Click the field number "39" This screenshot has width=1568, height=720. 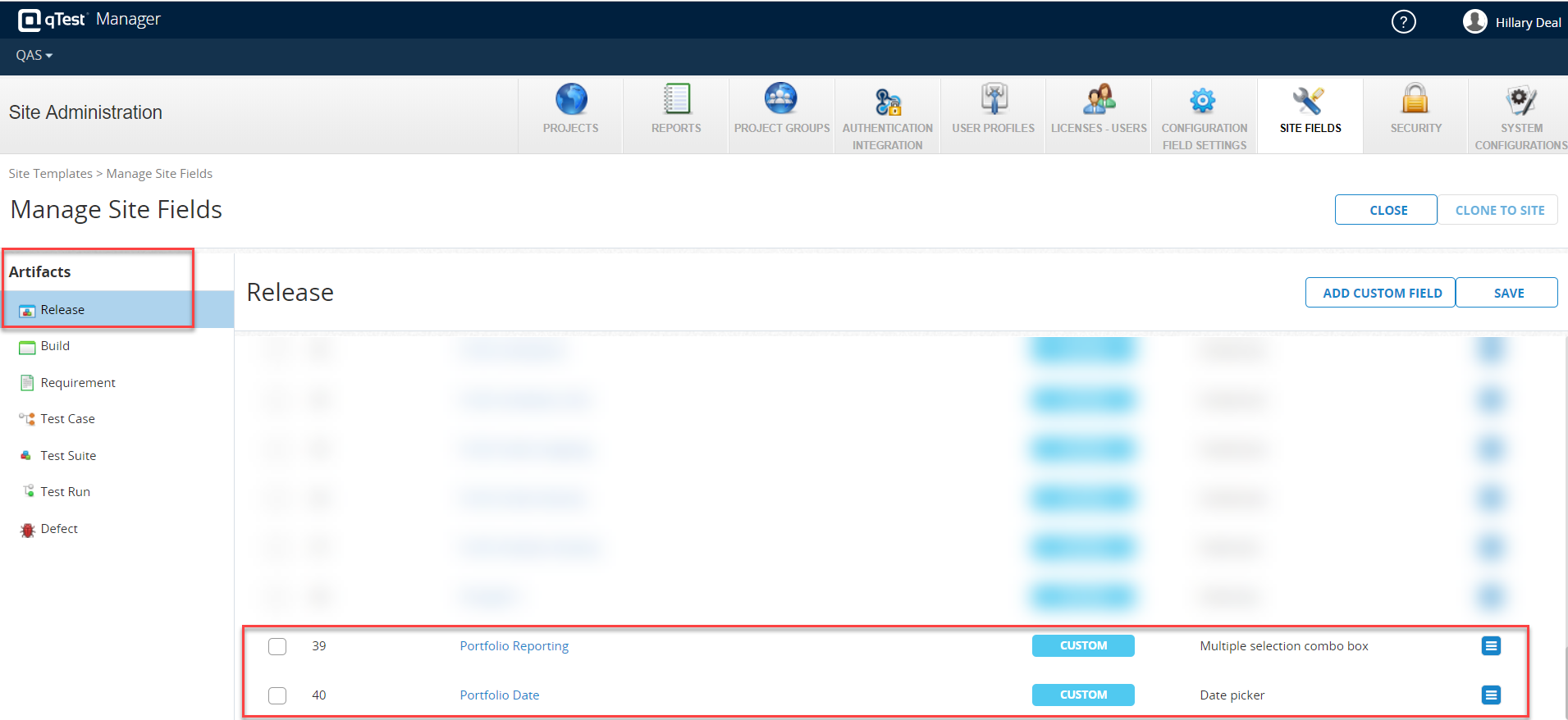click(x=319, y=646)
